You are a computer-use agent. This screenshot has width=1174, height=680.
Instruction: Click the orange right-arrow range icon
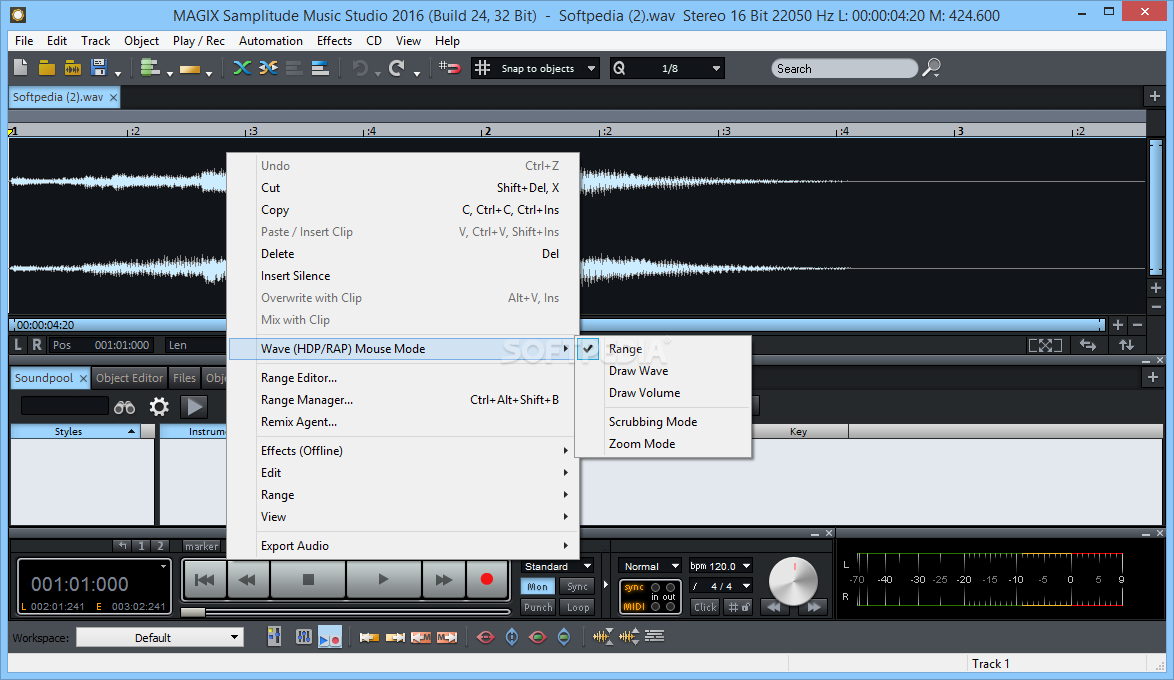pyautogui.click(x=395, y=637)
